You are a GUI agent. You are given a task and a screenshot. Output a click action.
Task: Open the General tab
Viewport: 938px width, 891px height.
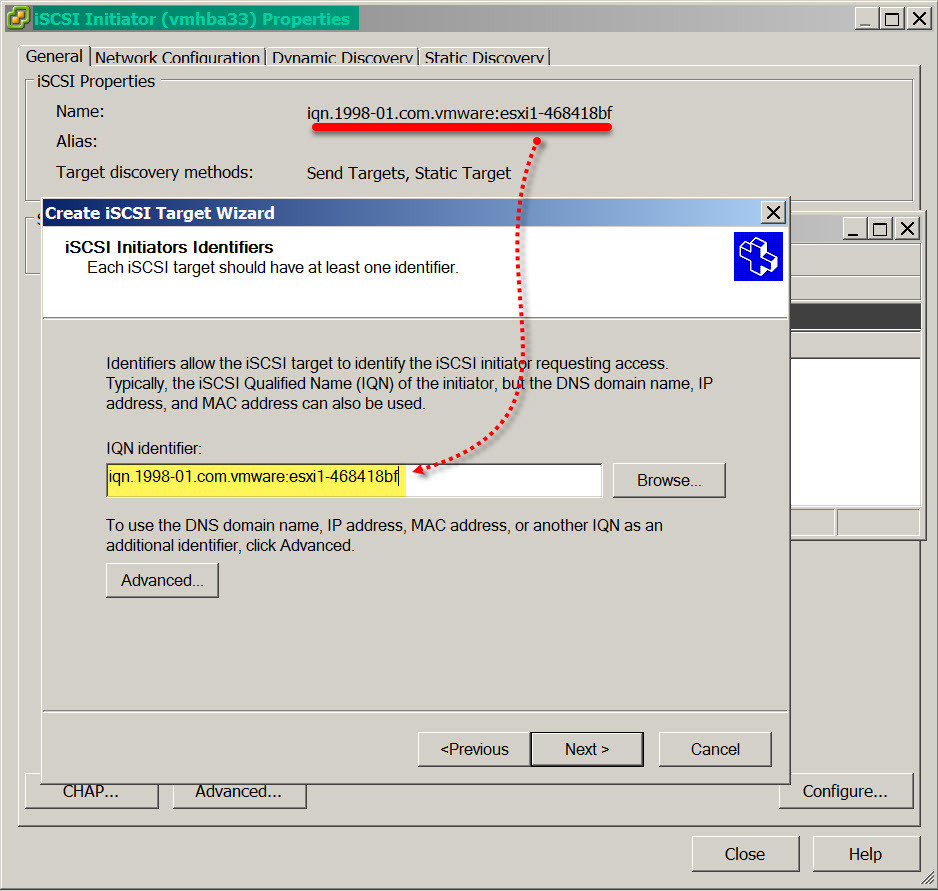54,56
